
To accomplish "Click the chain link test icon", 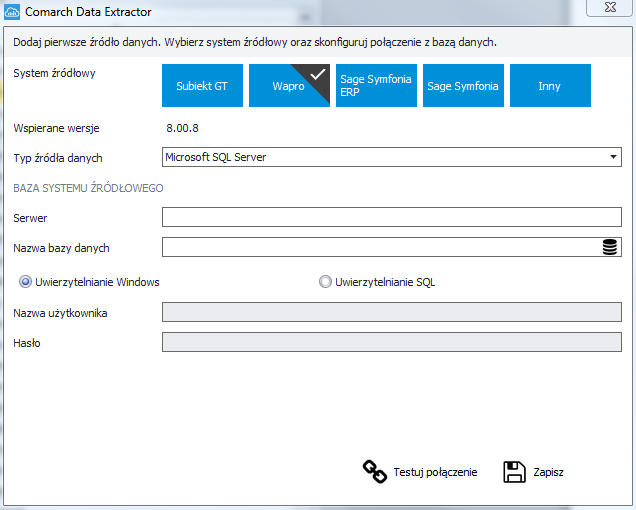I will [x=374, y=472].
